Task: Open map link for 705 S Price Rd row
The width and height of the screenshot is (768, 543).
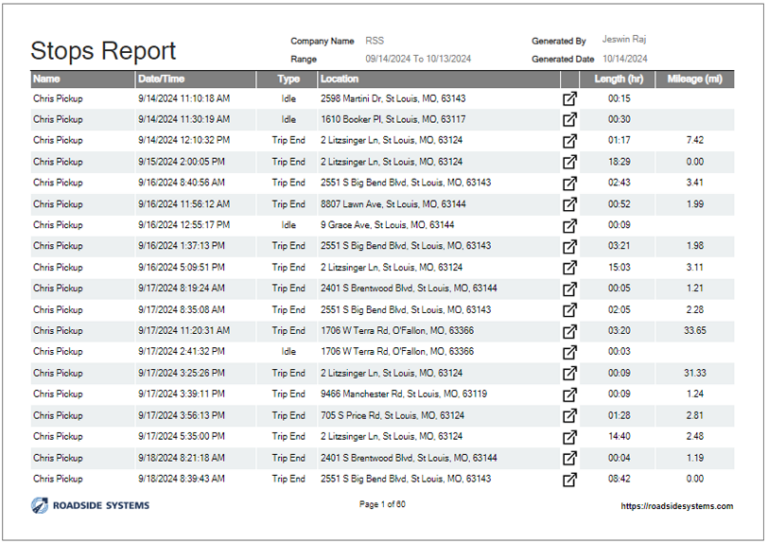Action: pos(569,416)
